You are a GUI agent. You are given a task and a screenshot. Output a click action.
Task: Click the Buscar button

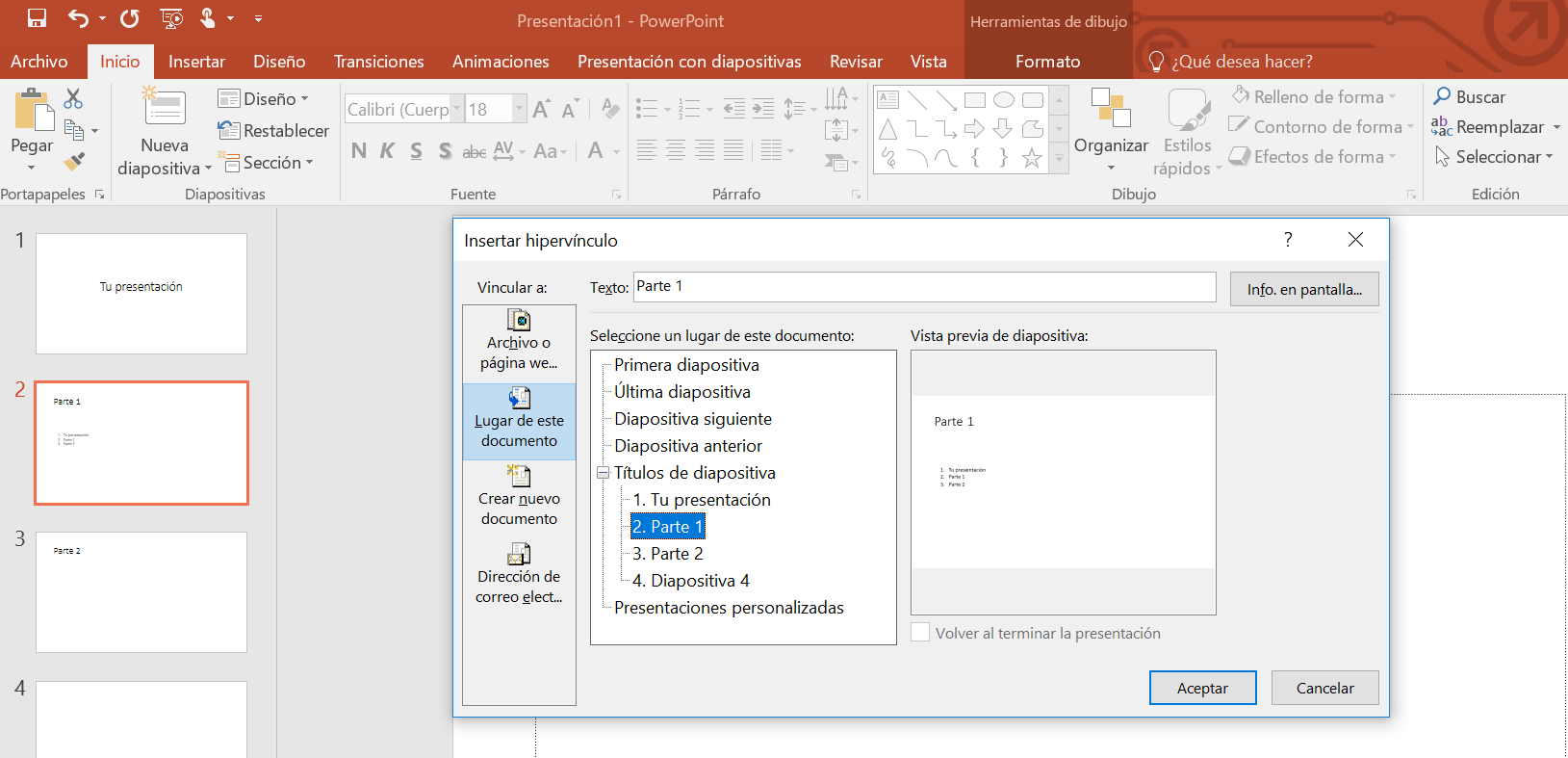coord(1469,96)
